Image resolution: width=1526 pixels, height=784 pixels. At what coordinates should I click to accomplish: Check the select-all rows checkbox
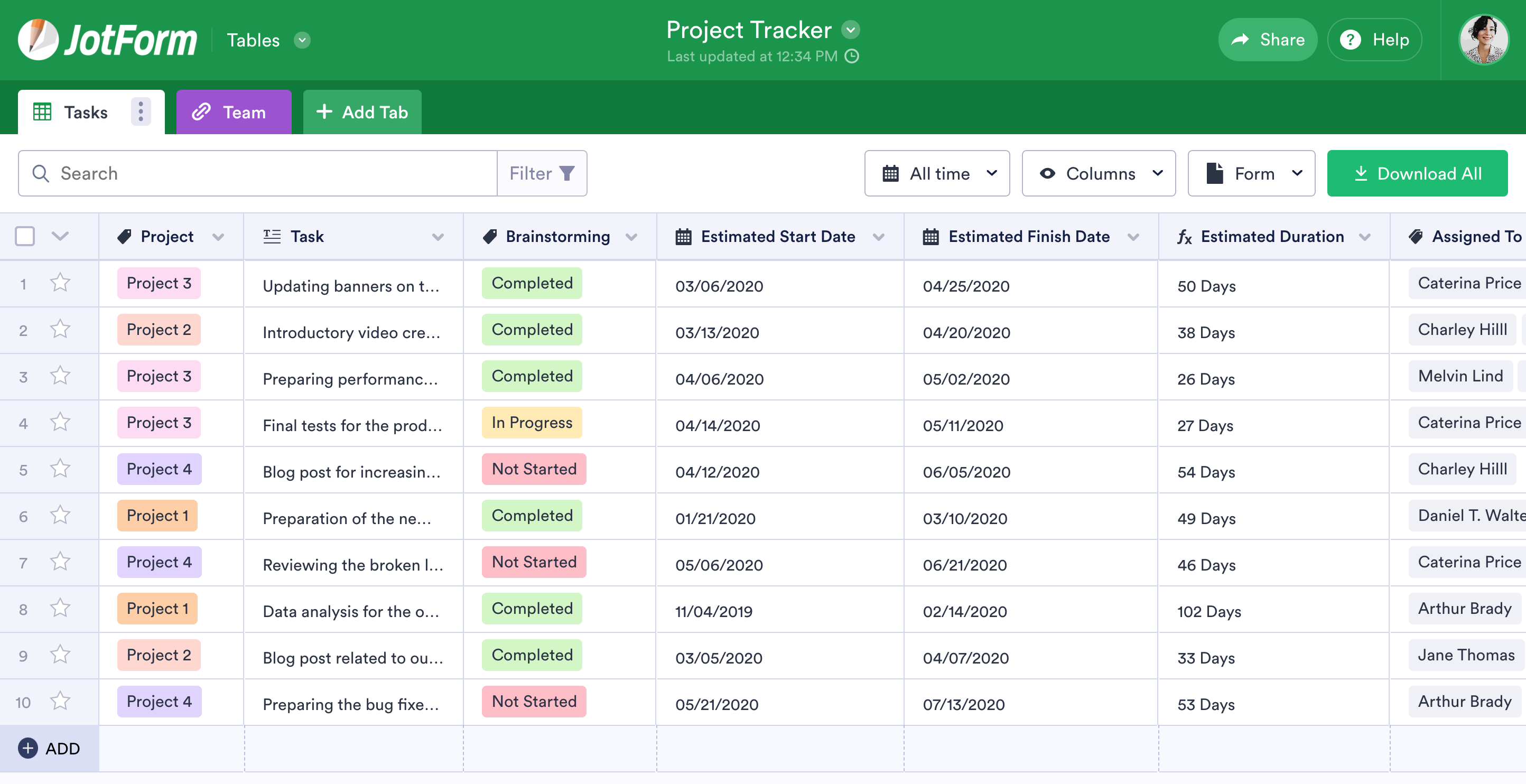pyautogui.click(x=25, y=236)
